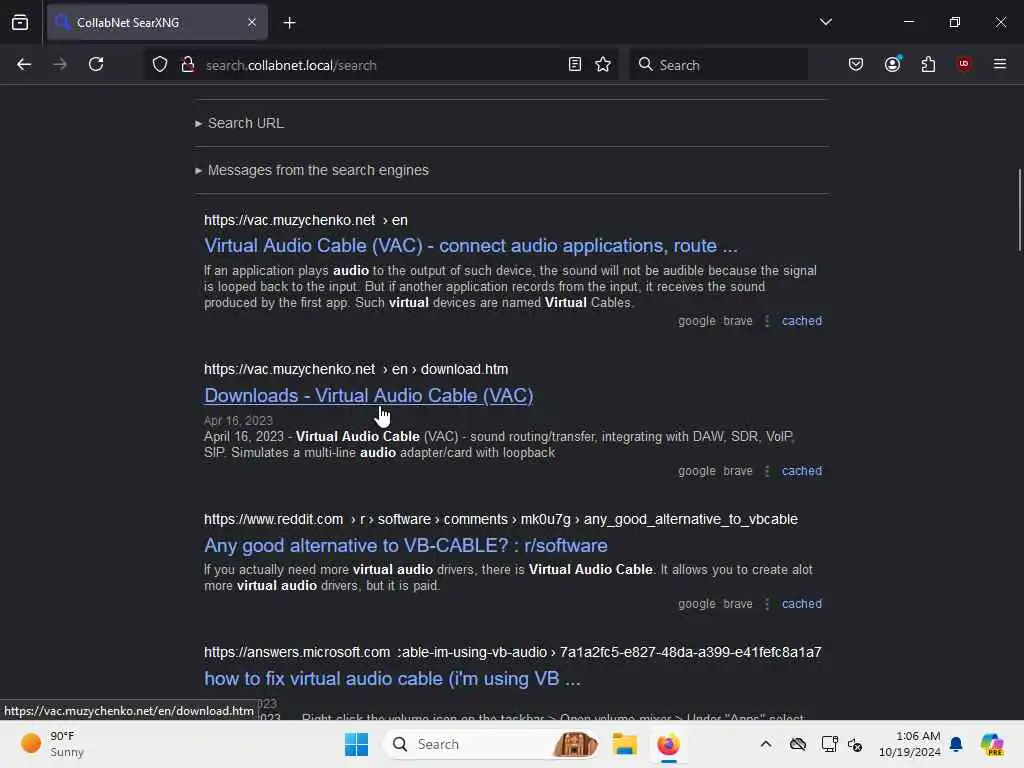1024x768 pixels.
Task: Go back to previous page
Action: pos(24,65)
